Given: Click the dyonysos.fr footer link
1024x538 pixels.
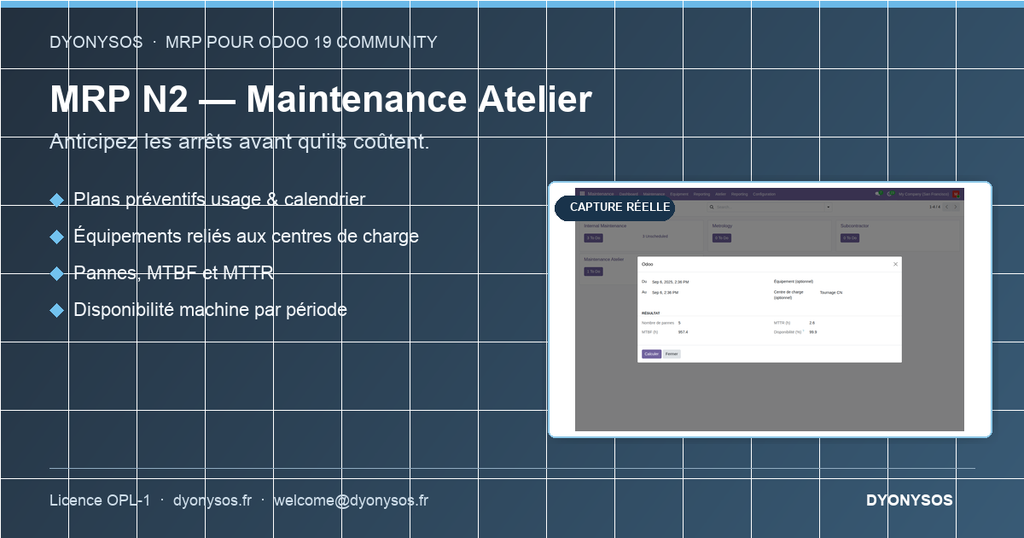Looking at the screenshot, I should tap(212, 500).
